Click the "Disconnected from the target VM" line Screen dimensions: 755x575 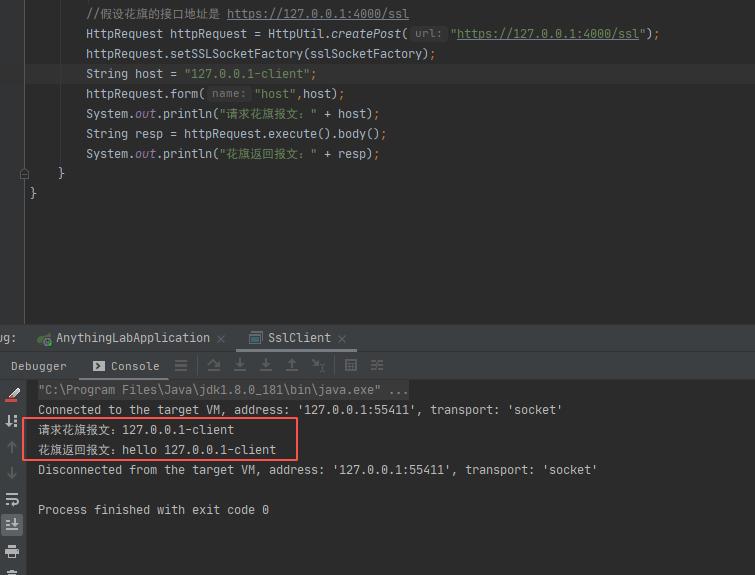click(x=317, y=470)
